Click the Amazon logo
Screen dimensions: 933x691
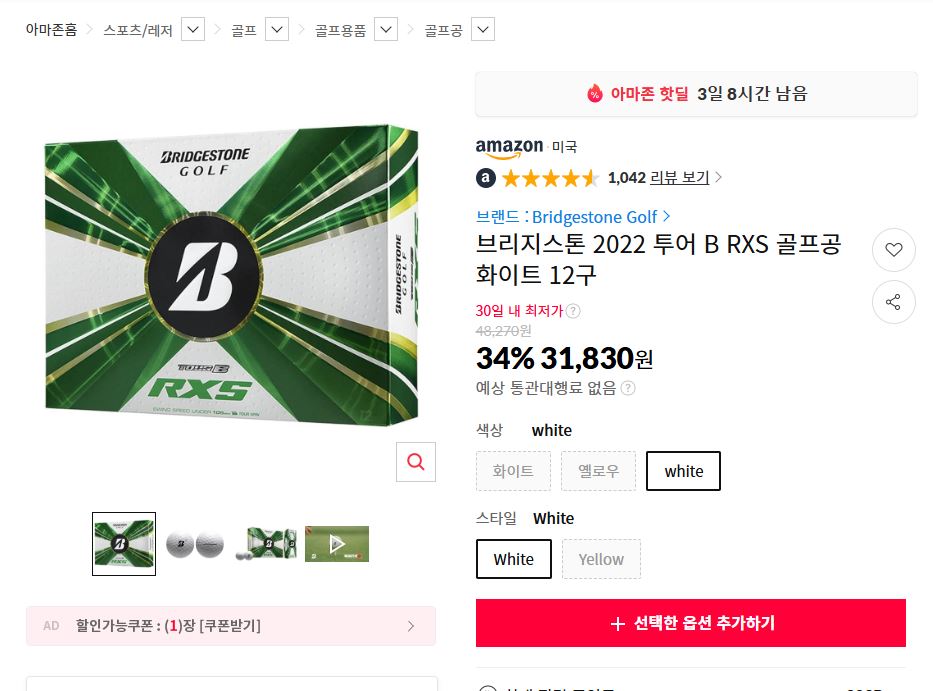coord(509,147)
